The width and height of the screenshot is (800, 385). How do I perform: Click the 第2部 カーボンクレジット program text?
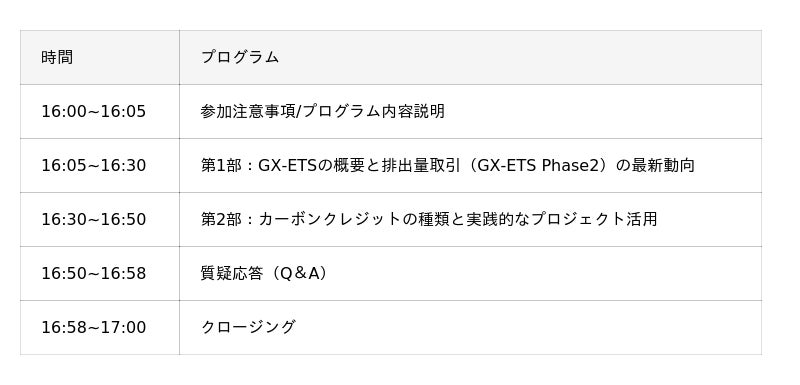(429, 219)
